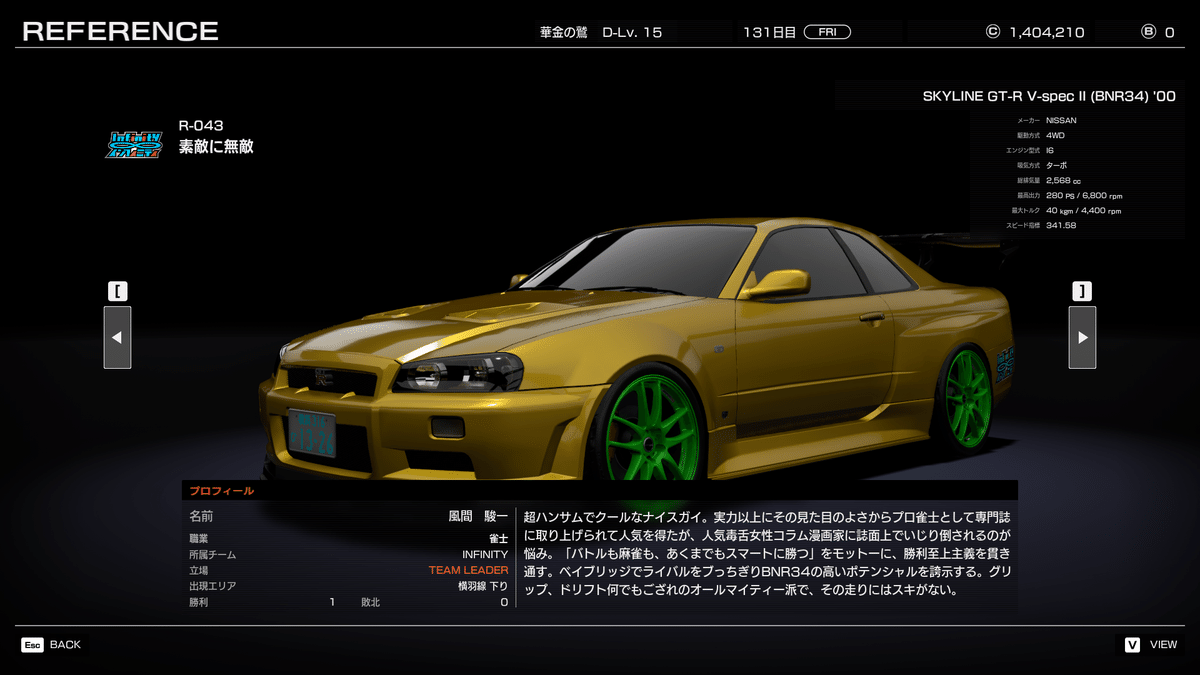Click the engine type value I6

[1050, 150]
